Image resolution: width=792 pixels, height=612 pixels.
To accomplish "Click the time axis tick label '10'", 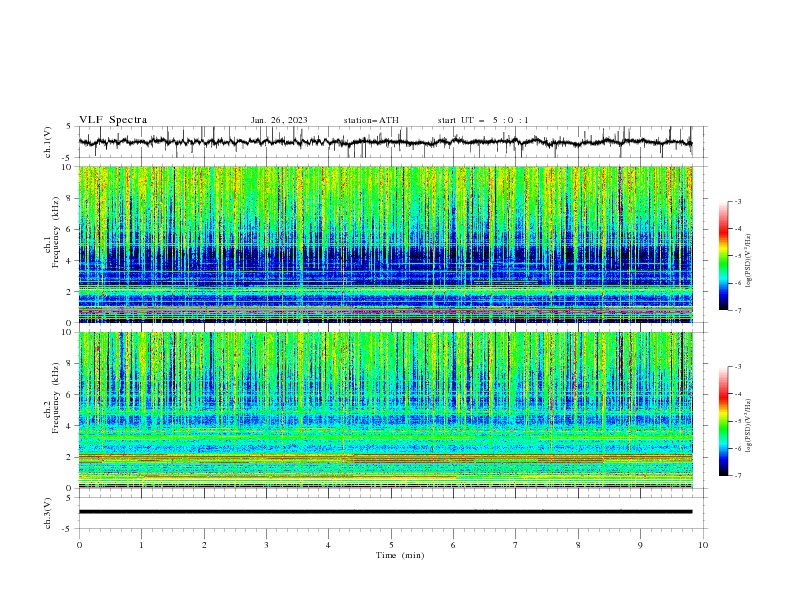I will [x=703, y=545].
